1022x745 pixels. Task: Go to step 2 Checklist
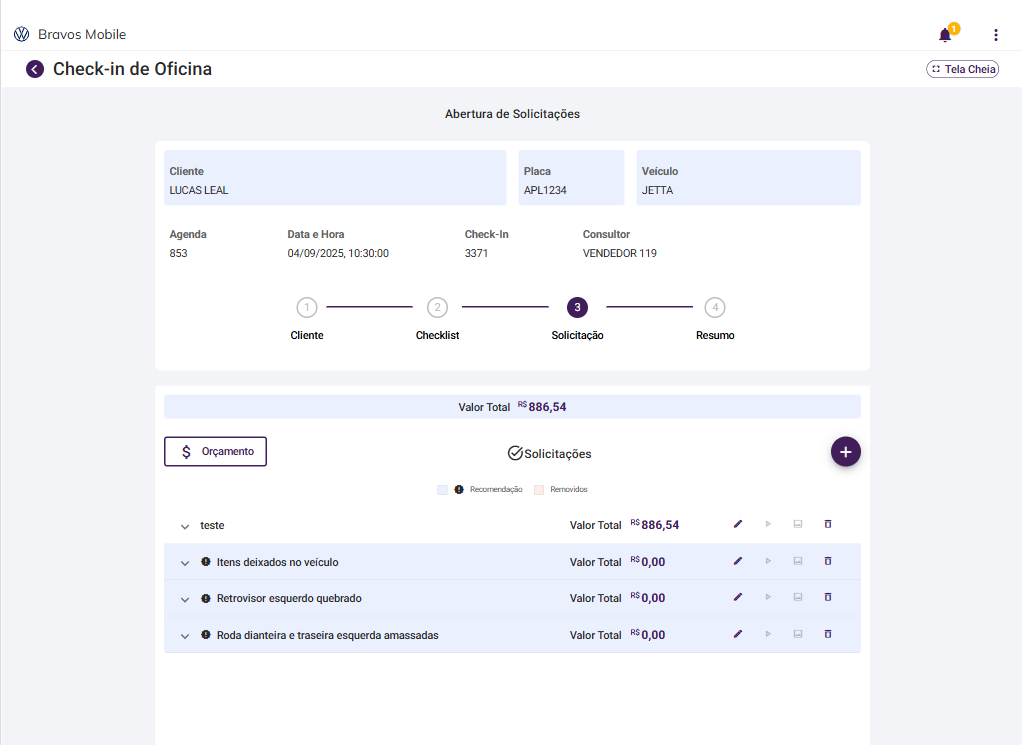point(437,307)
